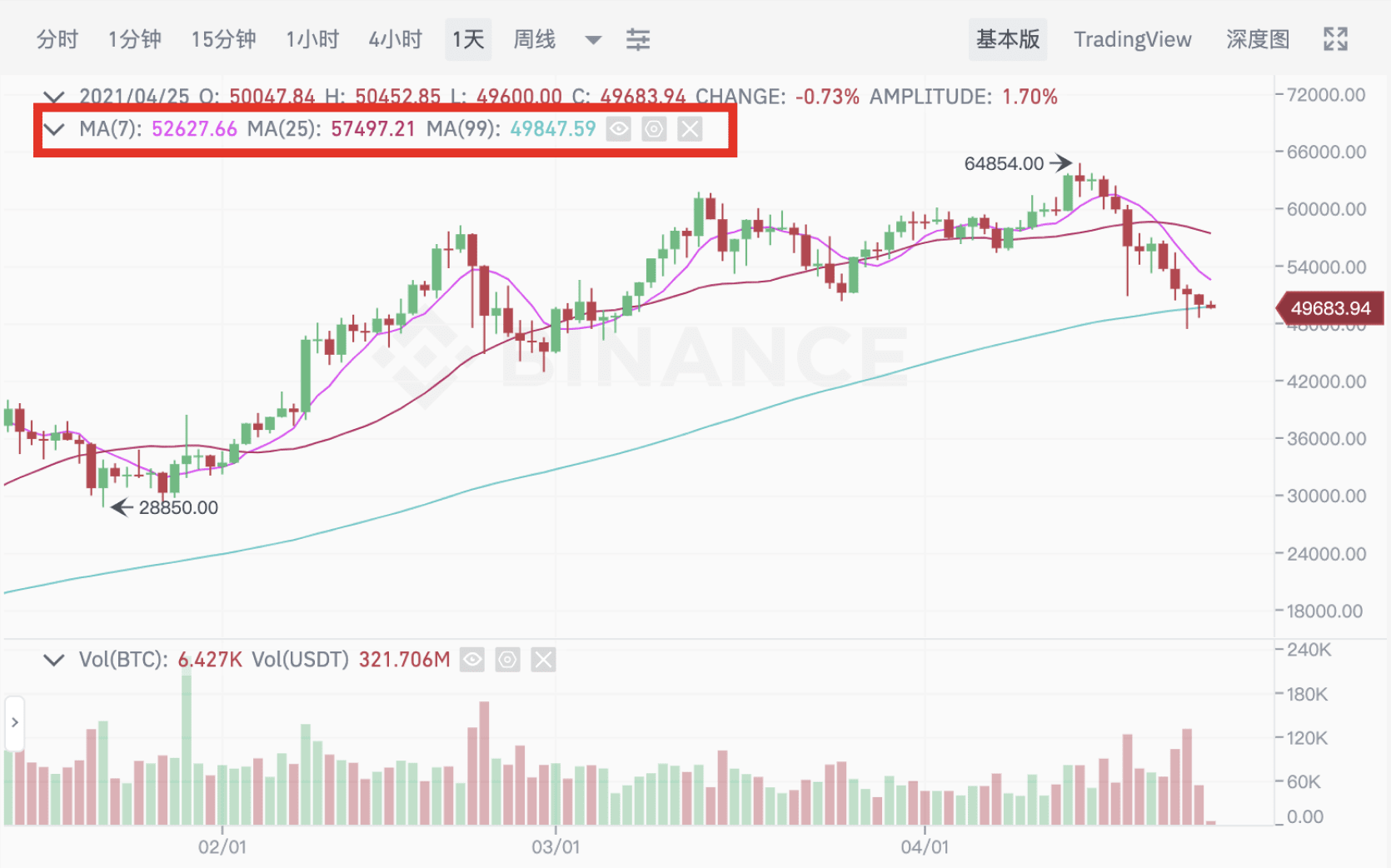The image size is (1391, 868).
Task: Choose the 4小时 interval
Action: pos(395,39)
